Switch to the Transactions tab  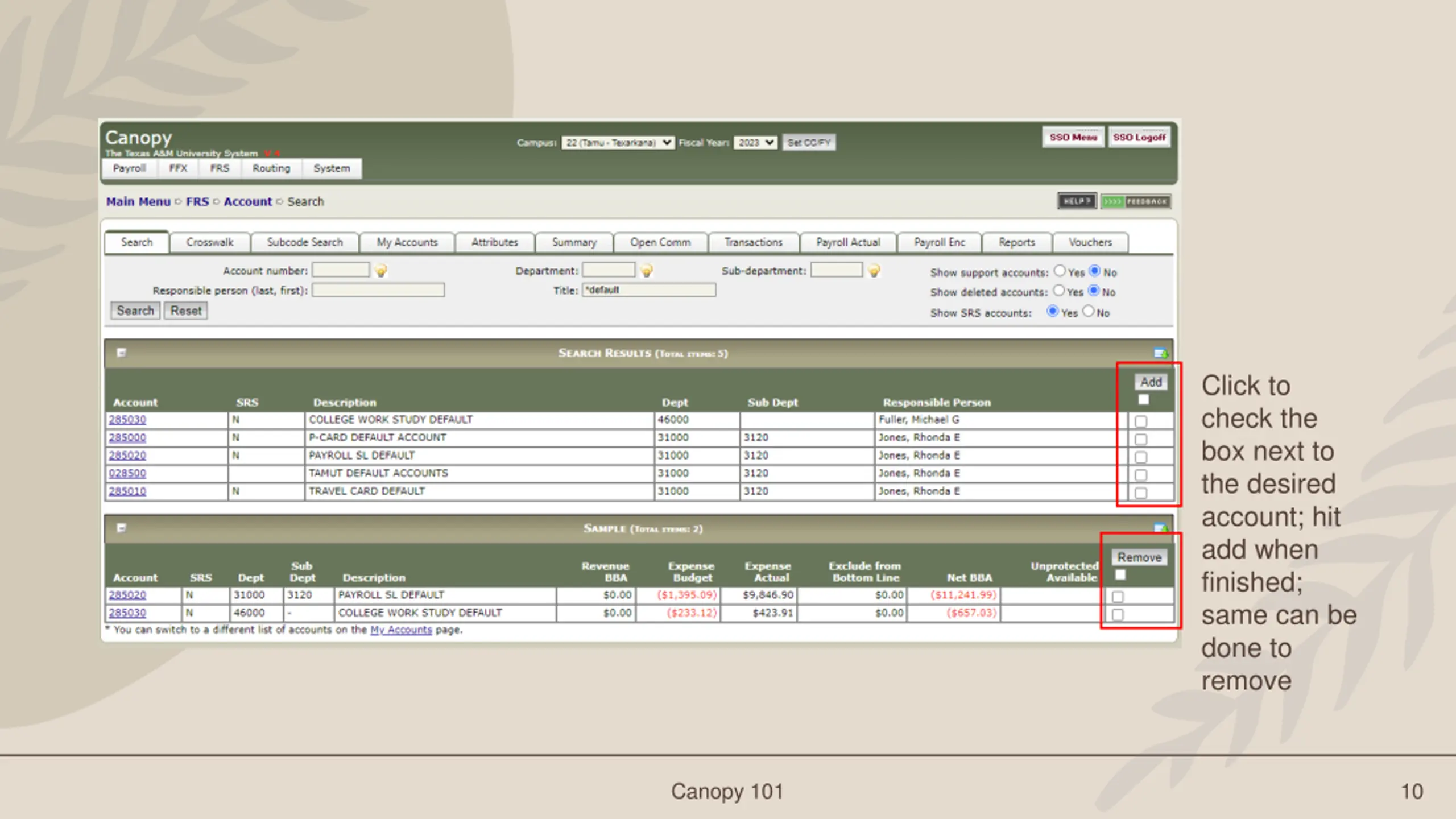pos(754,242)
